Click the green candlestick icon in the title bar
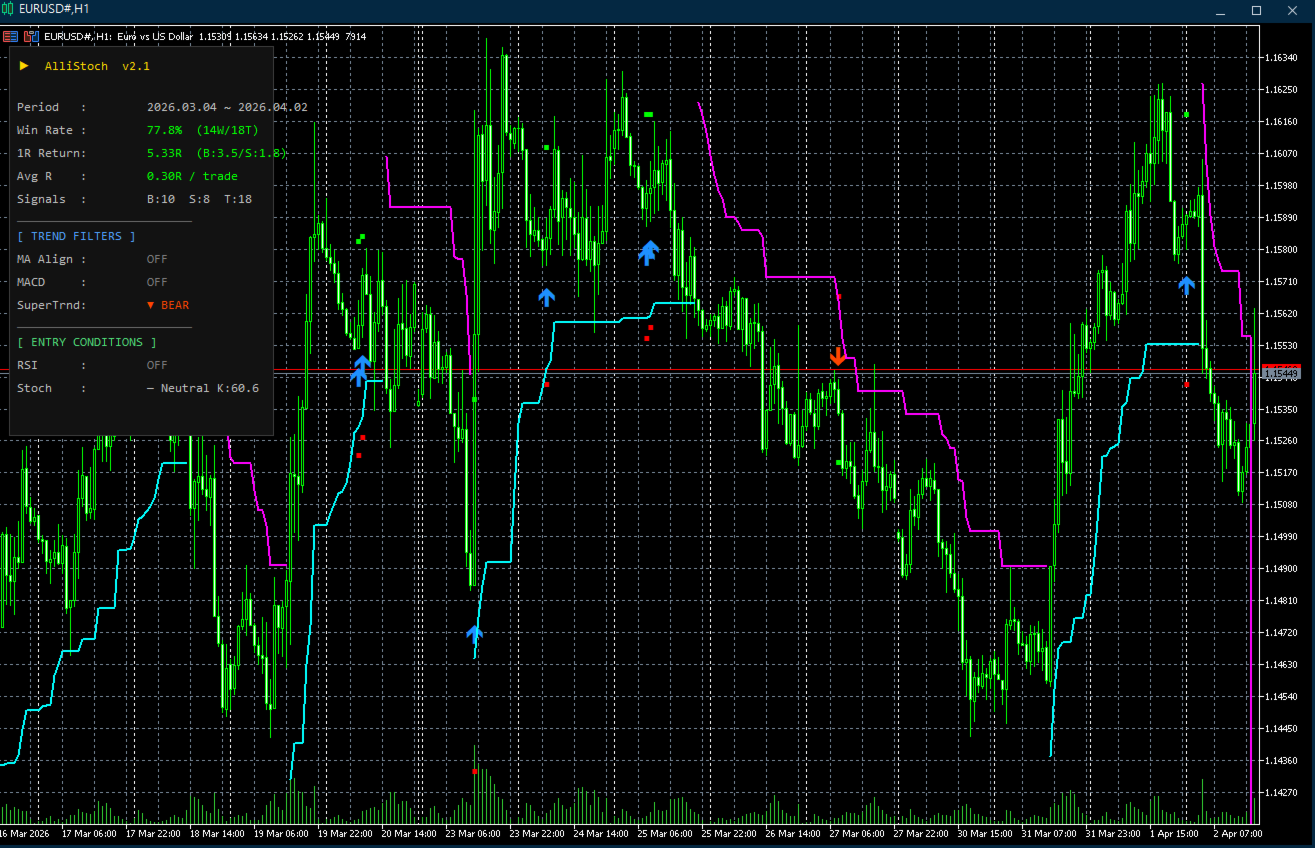Screen dimensions: 1315x848 8,9
